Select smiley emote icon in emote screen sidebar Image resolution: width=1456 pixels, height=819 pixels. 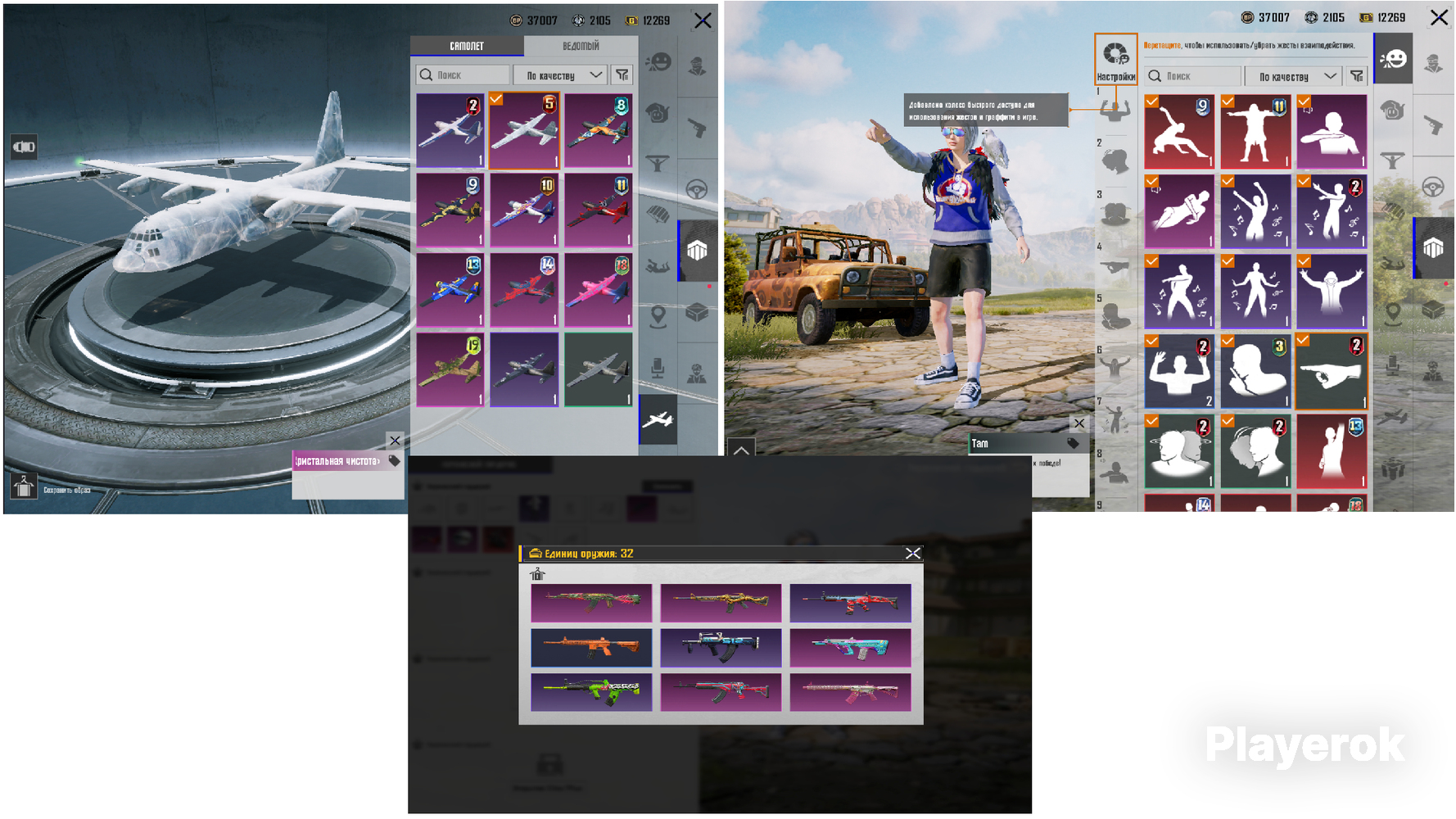1393,59
